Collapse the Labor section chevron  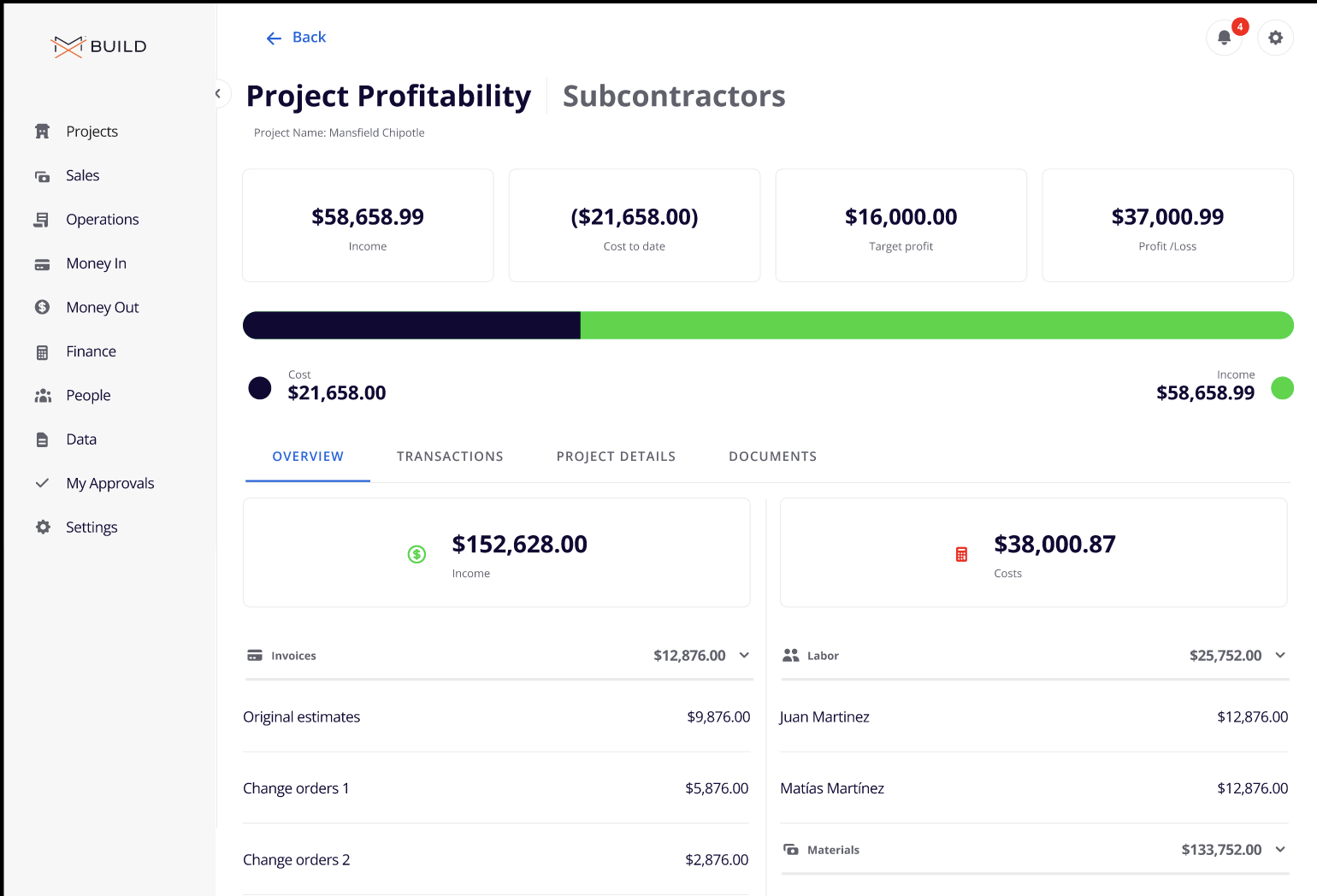click(x=1280, y=656)
